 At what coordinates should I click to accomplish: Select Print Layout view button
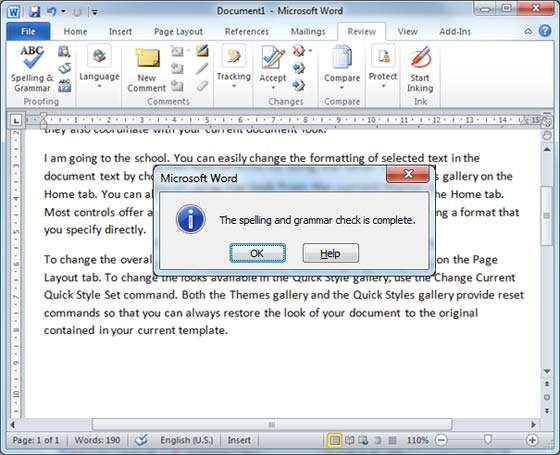click(334, 440)
